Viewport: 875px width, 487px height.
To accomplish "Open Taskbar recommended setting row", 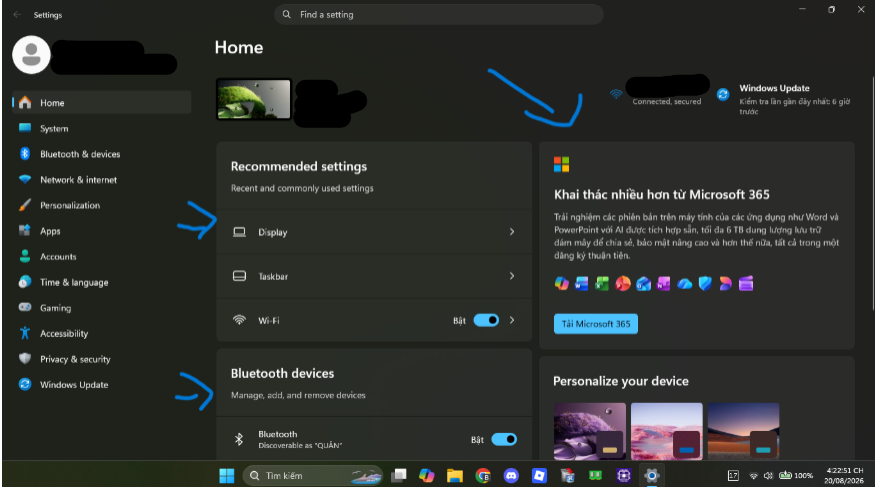I will 374,276.
